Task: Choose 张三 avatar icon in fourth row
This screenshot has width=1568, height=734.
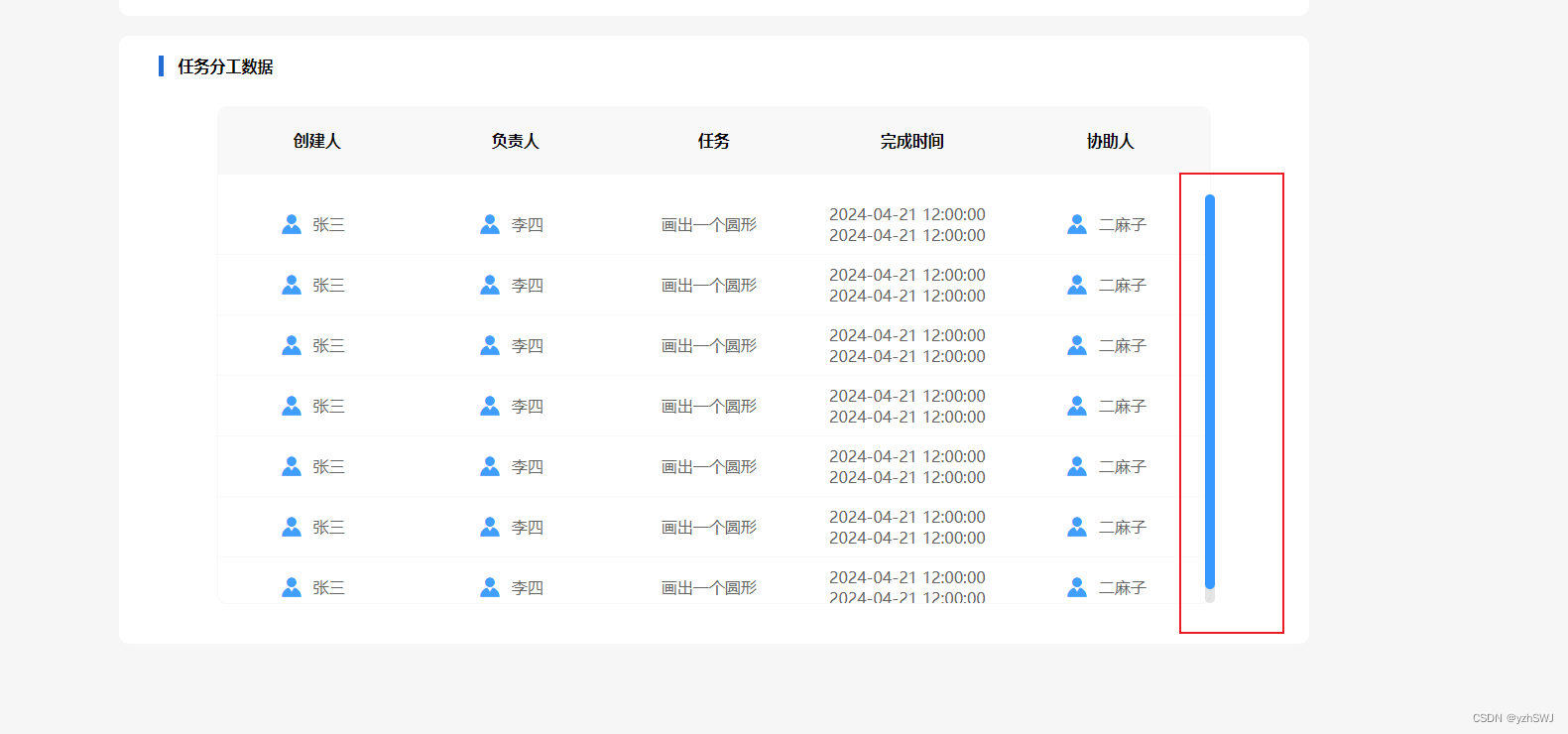Action: [292, 406]
